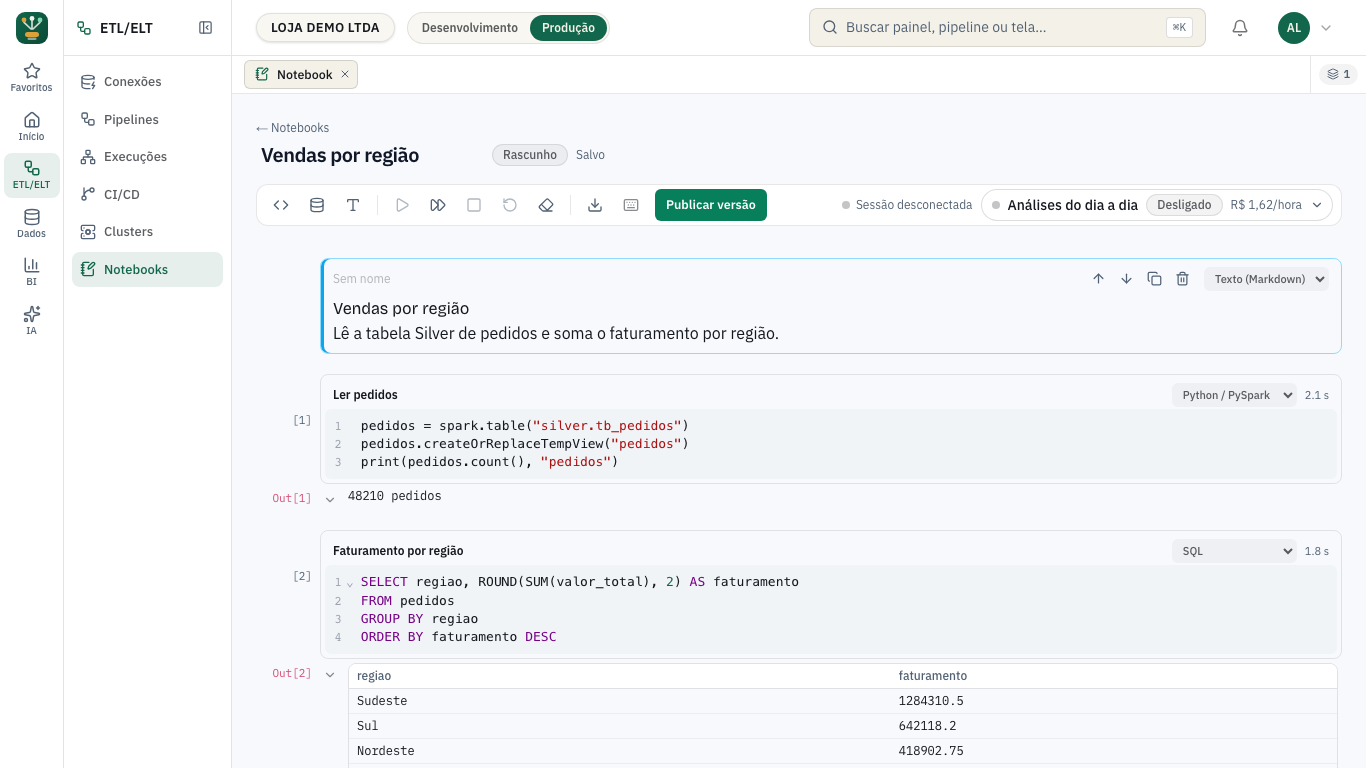
Task: Delete the markdown cell with the trash icon
Action: pyautogui.click(x=1182, y=279)
